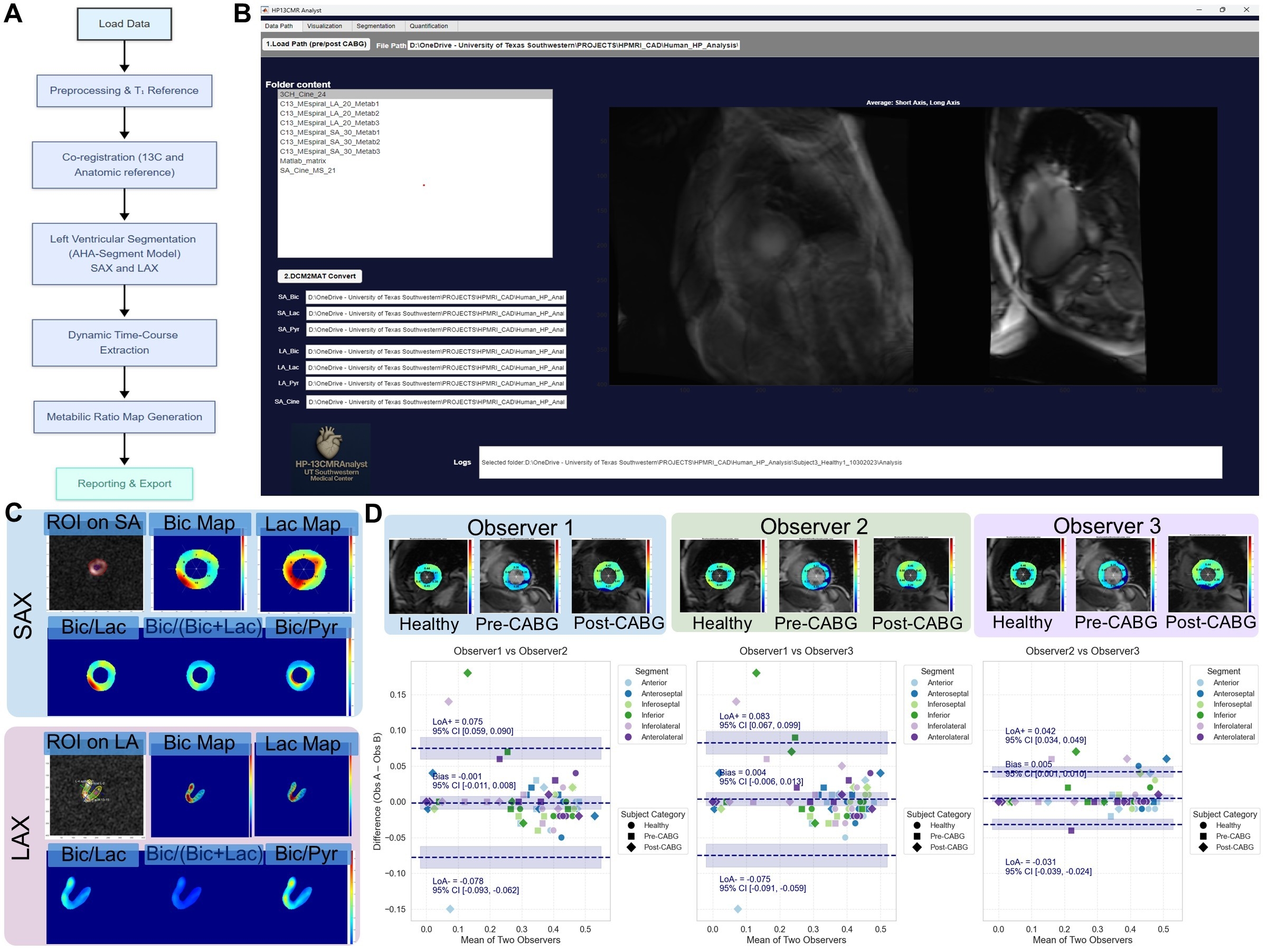Image resolution: width=1267 pixels, height=952 pixels.
Task: Click the short axis average image
Action: click(762, 246)
